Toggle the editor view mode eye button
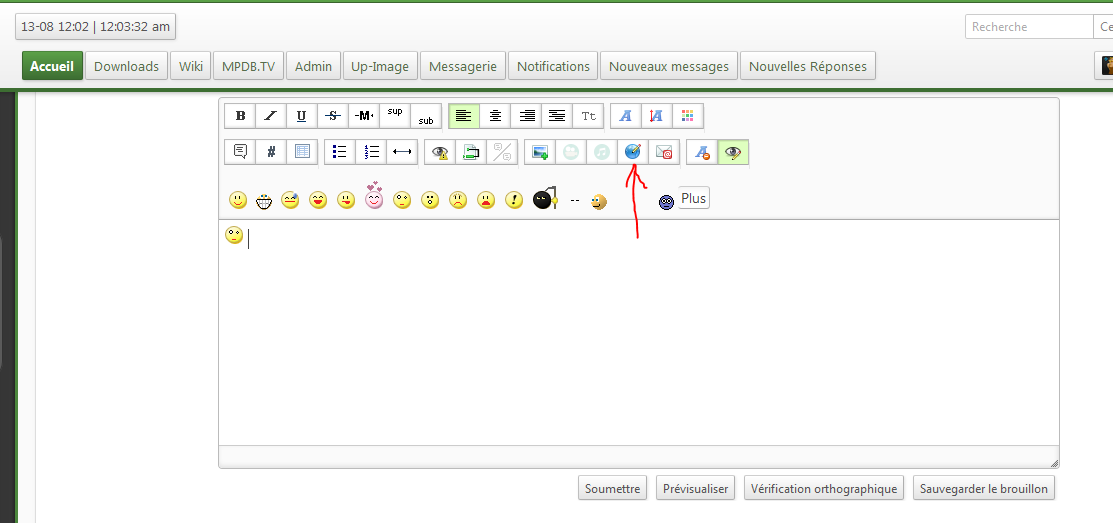This screenshot has height=523, width=1113. point(734,152)
